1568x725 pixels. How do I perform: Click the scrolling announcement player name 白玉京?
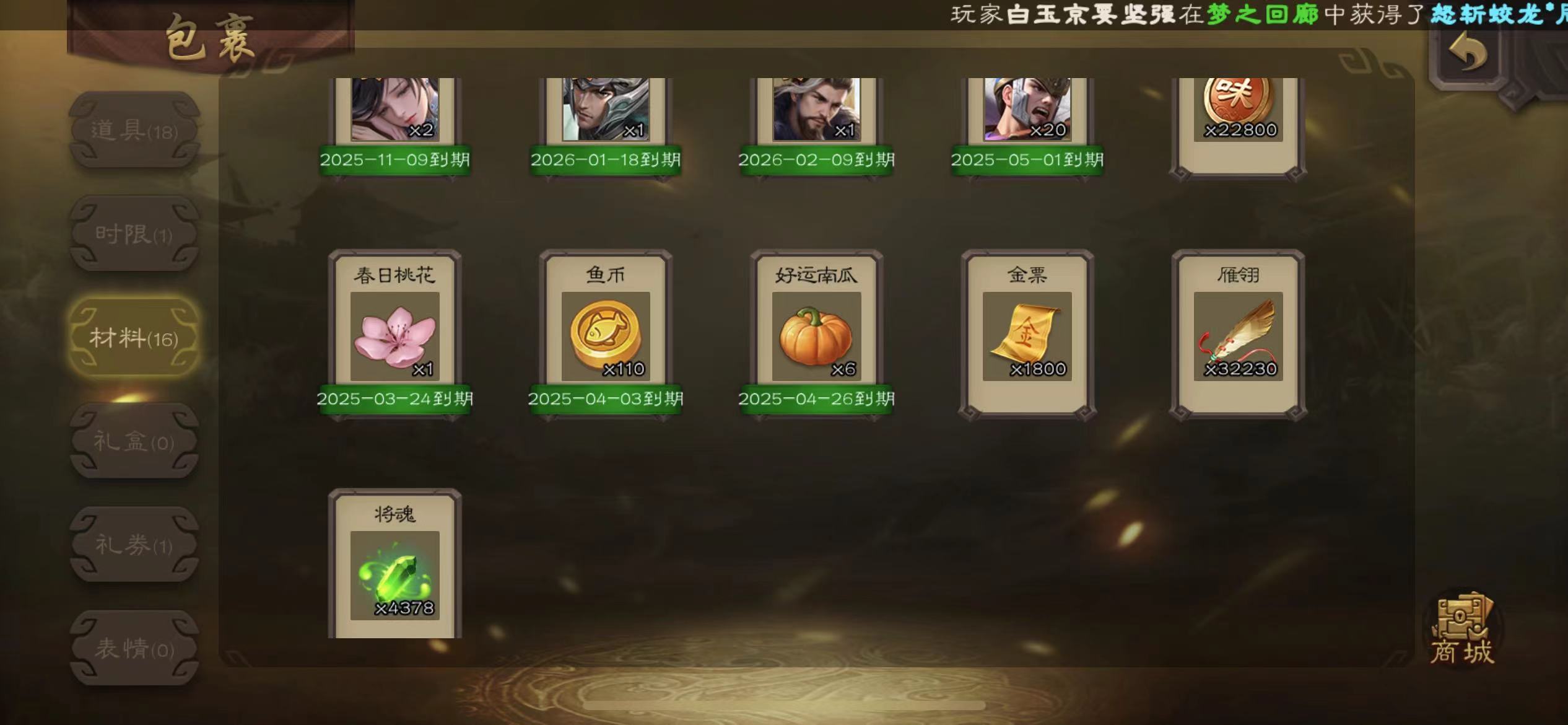1048,14
